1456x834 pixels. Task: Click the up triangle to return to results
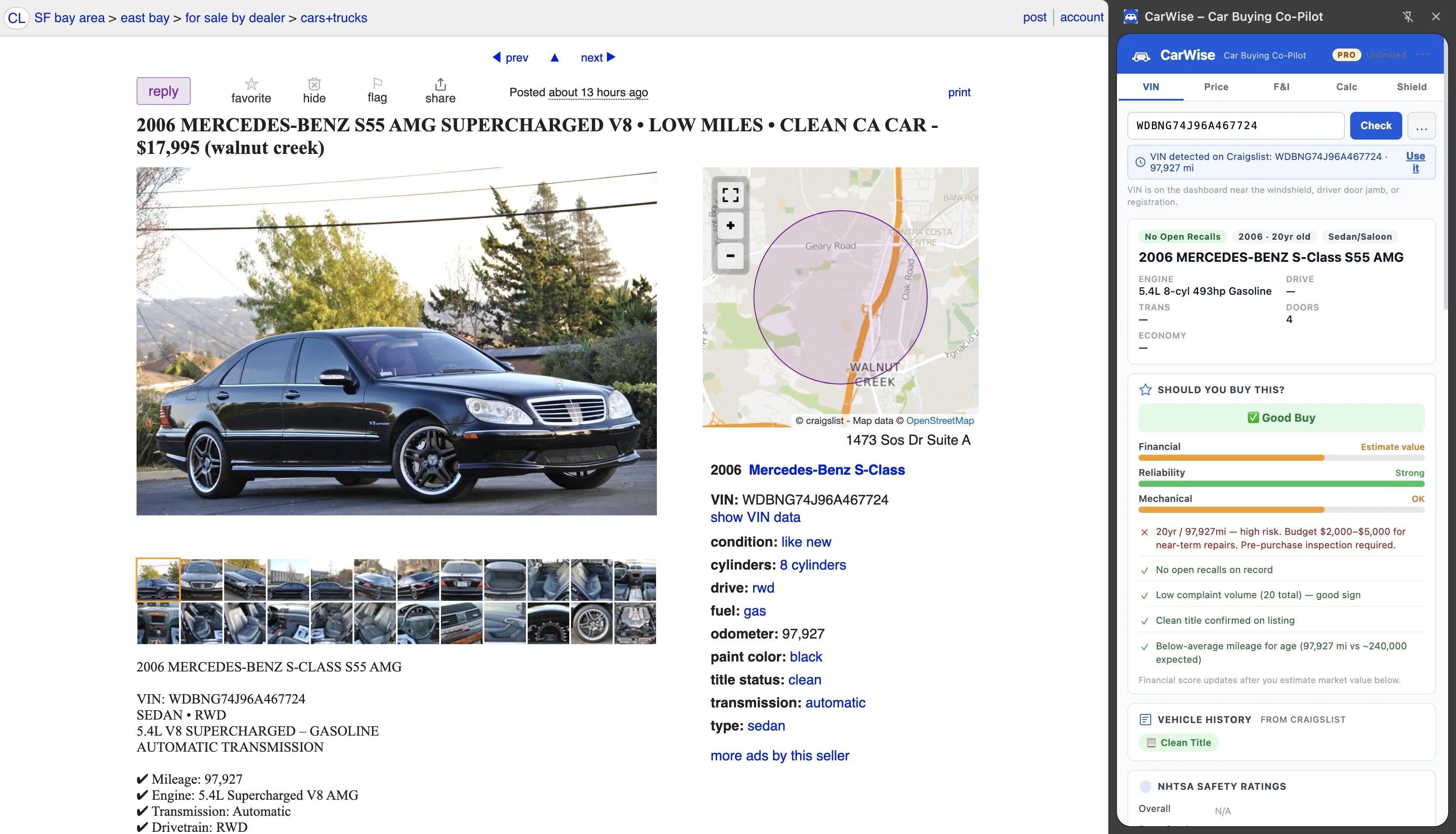555,57
